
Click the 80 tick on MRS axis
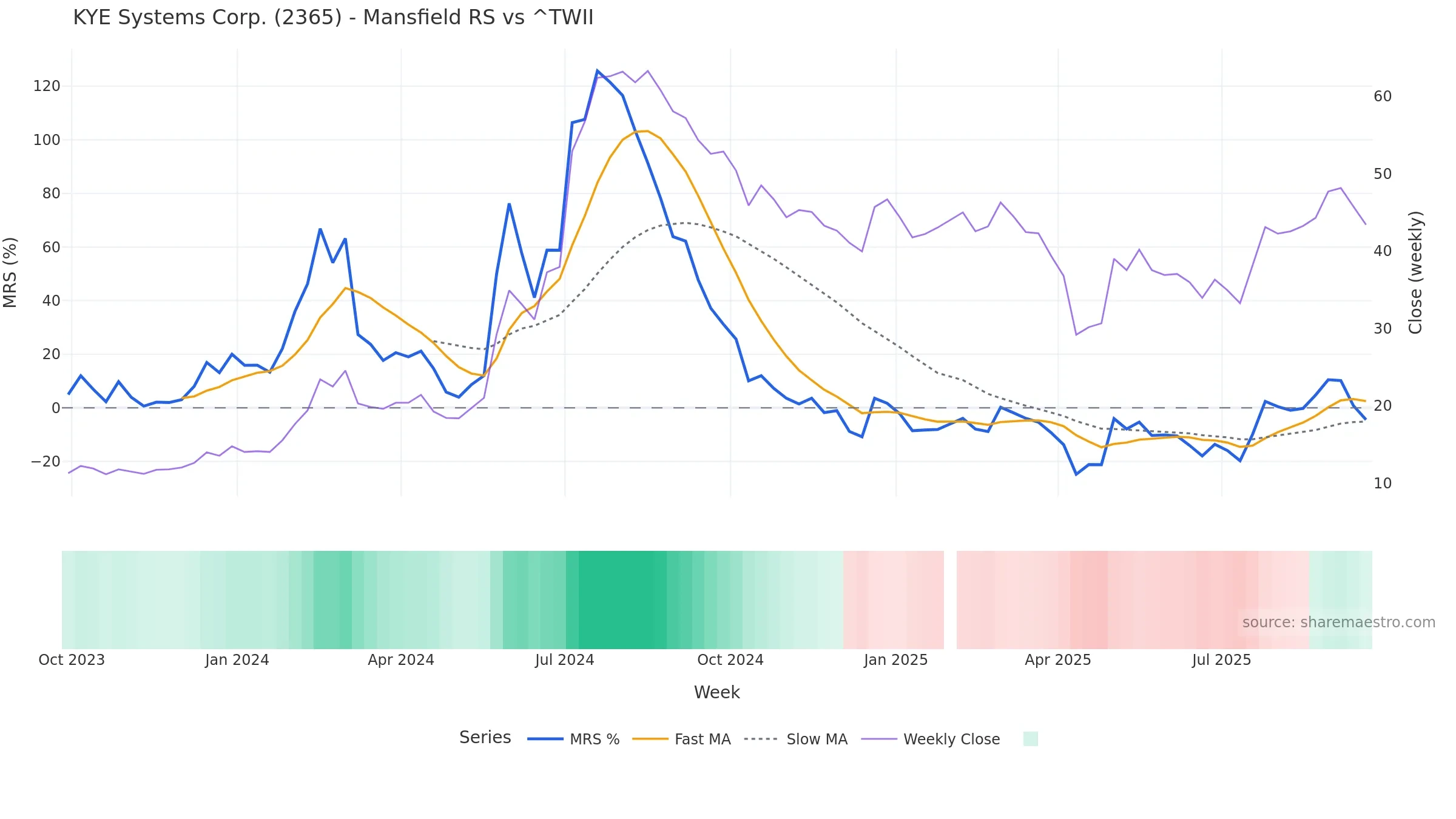[x=51, y=194]
